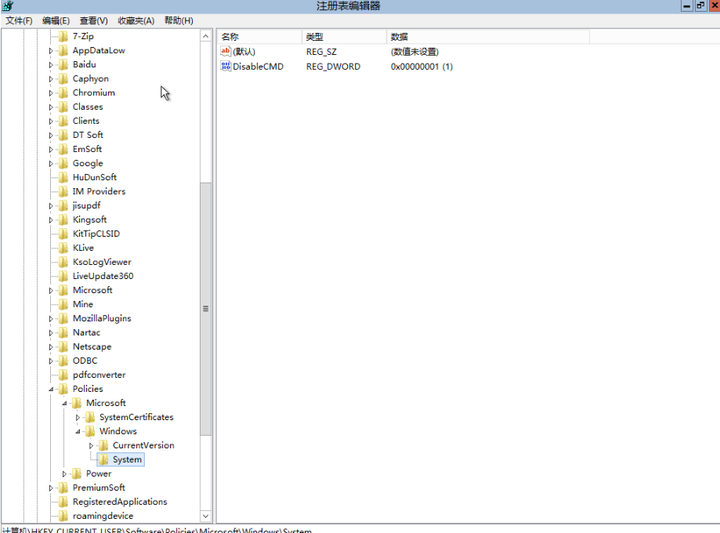This screenshot has width=720, height=533.
Task: Click the pdfconverter folder icon
Action: [63, 375]
